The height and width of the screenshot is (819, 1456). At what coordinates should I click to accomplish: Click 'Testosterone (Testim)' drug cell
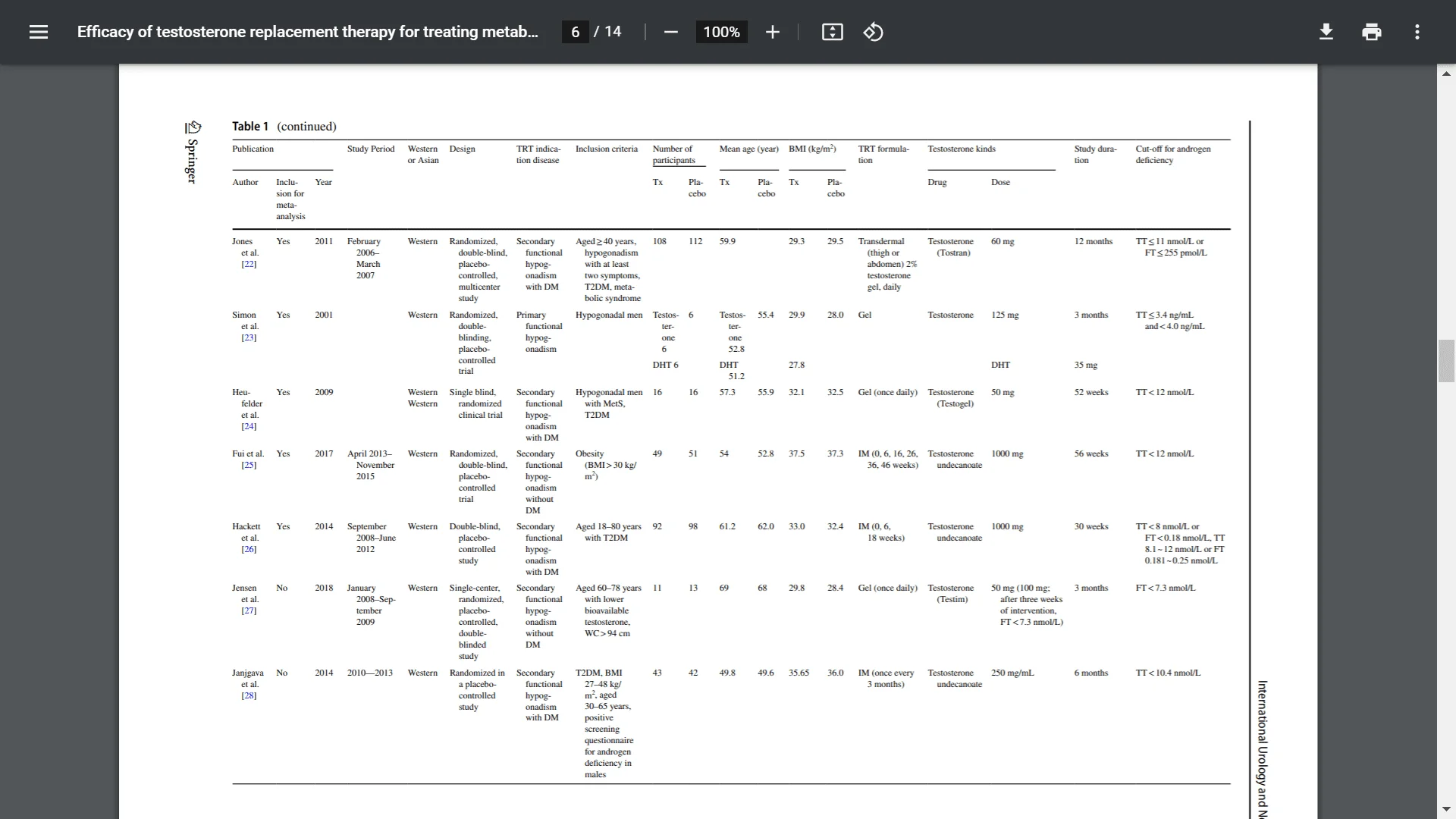pos(950,594)
